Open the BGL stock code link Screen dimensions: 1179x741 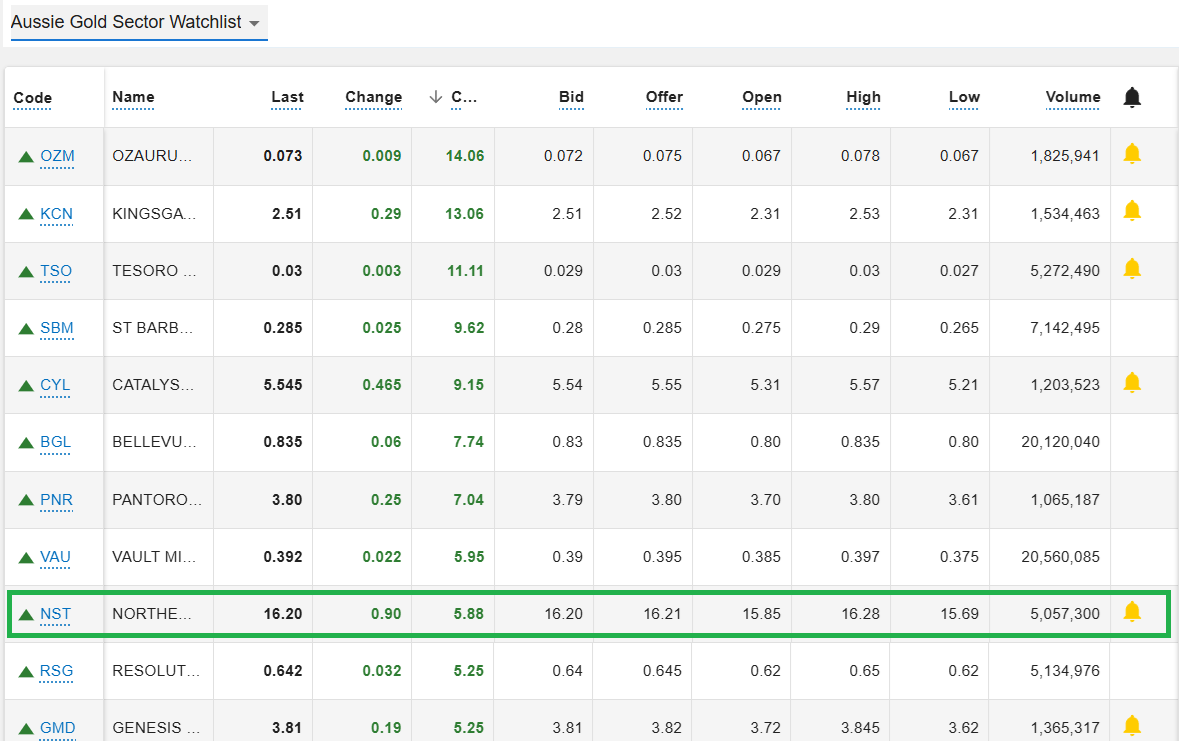(56, 443)
